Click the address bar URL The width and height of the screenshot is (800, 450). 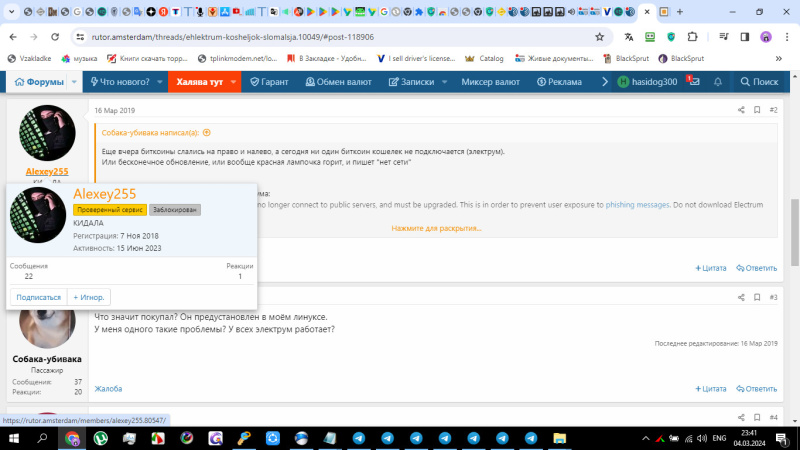point(233,37)
